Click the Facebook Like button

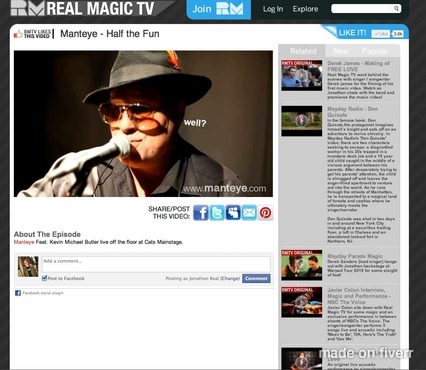click(380, 34)
